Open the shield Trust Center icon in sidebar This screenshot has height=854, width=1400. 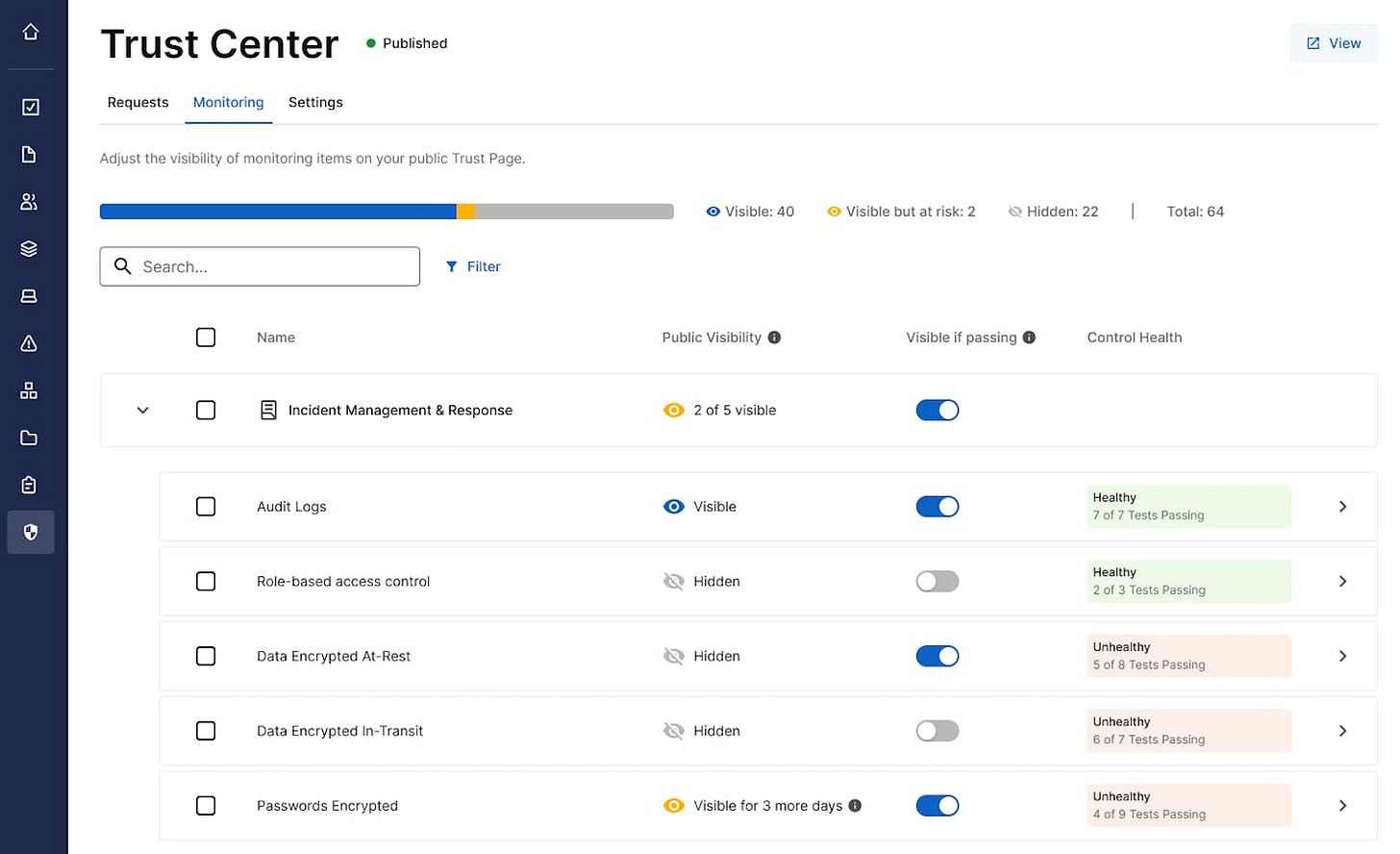coord(31,532)
